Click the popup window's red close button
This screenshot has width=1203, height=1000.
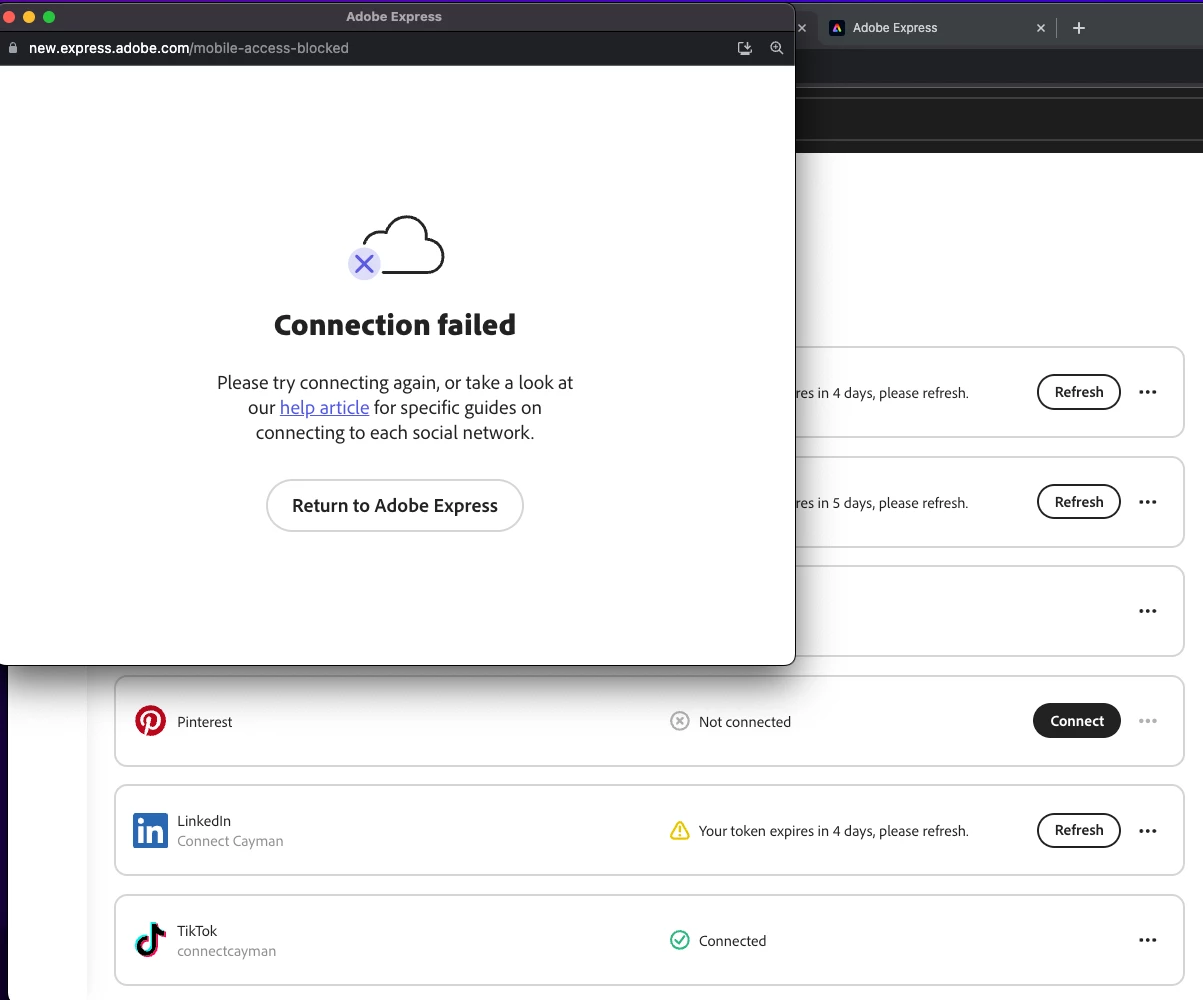click(x=10, y=17)
